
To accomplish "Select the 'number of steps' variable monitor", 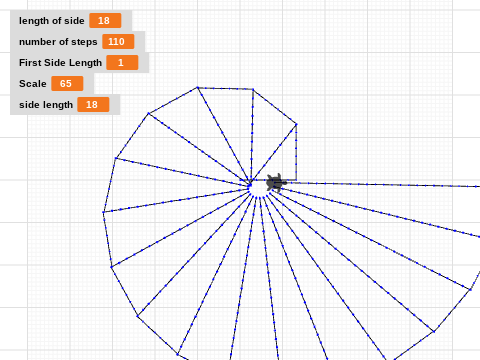I will [77, 42].
